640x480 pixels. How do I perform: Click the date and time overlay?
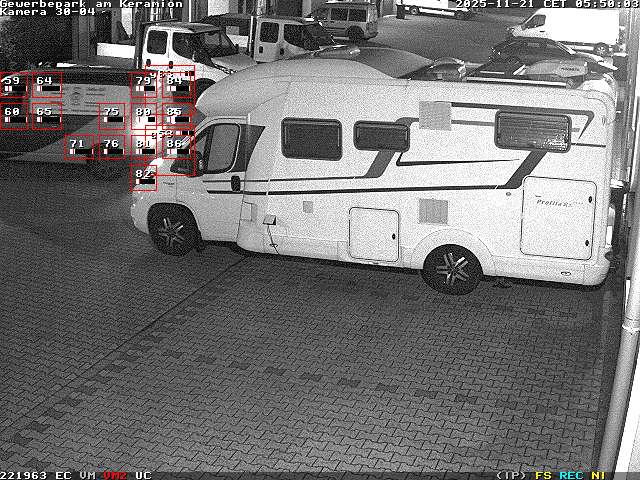546,4
